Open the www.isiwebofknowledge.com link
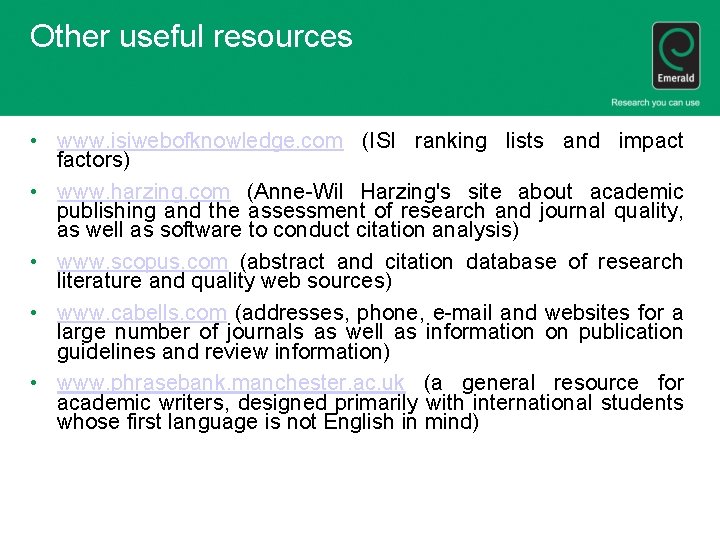This screenshot has width=720, height=540. pos(200,141)
